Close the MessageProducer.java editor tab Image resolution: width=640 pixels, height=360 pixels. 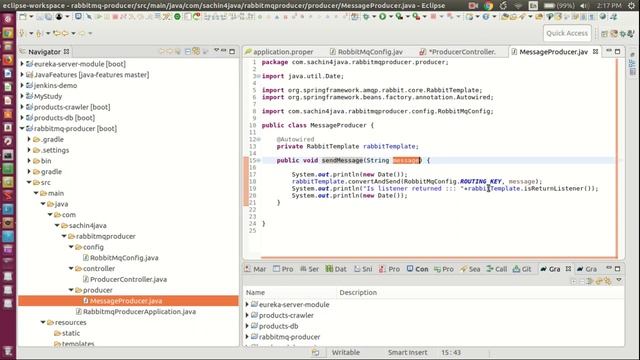pos(596,51)
